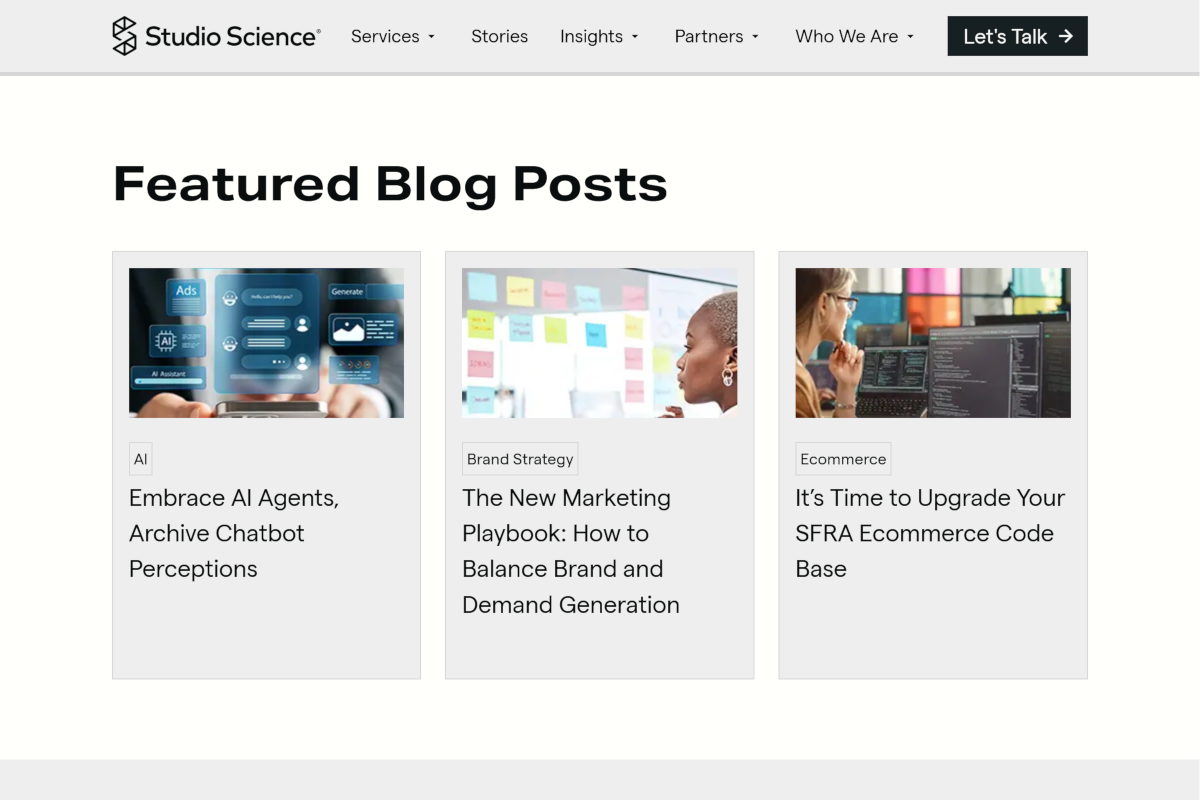Select Stories in the navigation menu
Screen dimensions: 1200x800
(x=499, y=36)
